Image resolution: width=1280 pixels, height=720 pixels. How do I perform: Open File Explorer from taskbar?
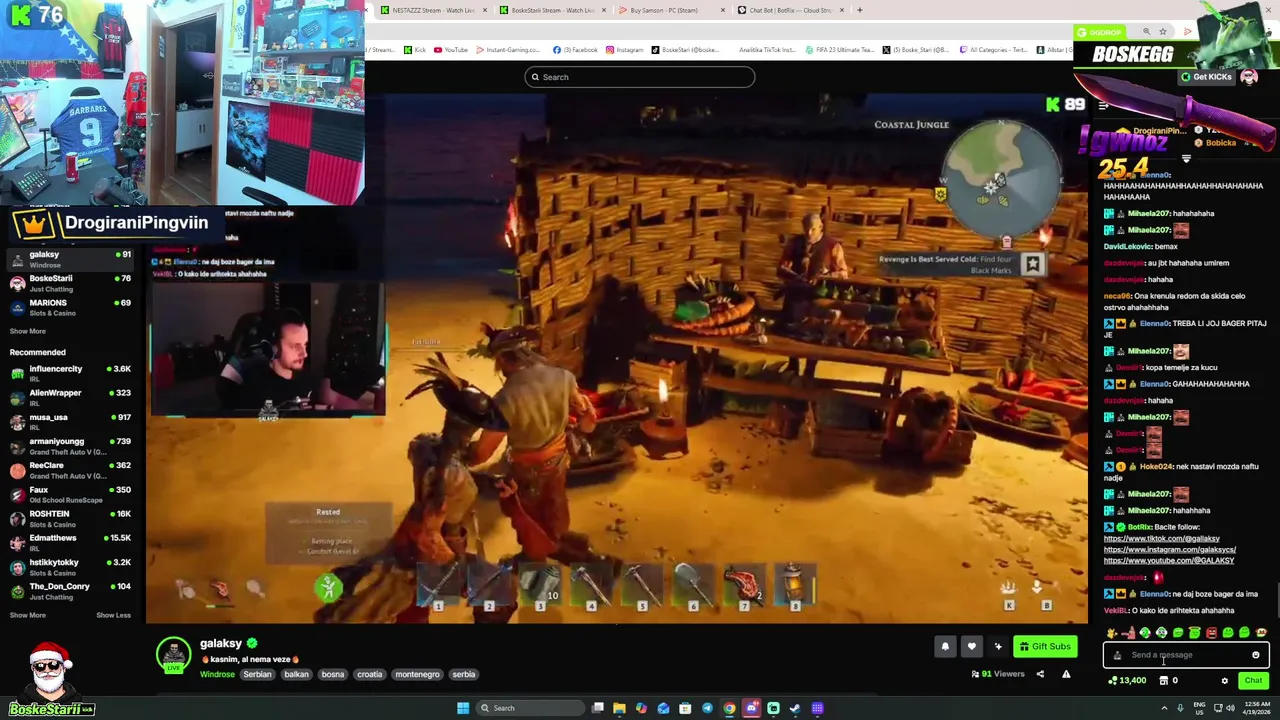point(619,708)
